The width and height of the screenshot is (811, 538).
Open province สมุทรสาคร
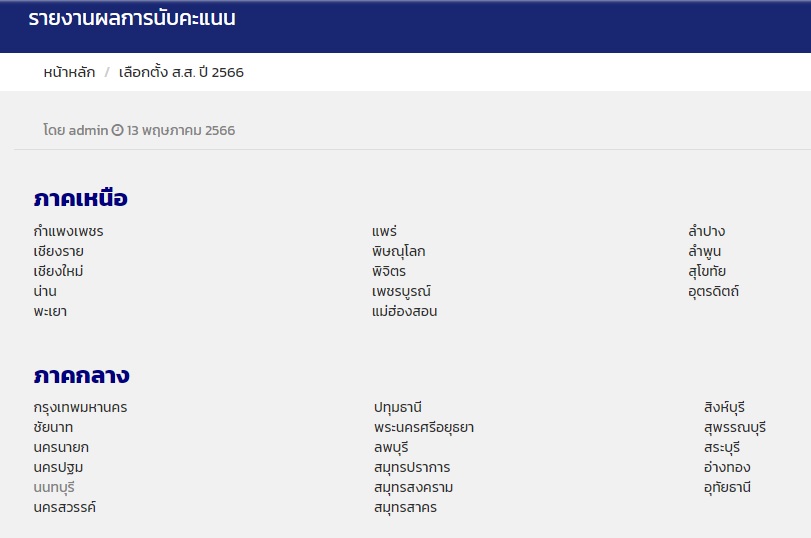[406, 507]
